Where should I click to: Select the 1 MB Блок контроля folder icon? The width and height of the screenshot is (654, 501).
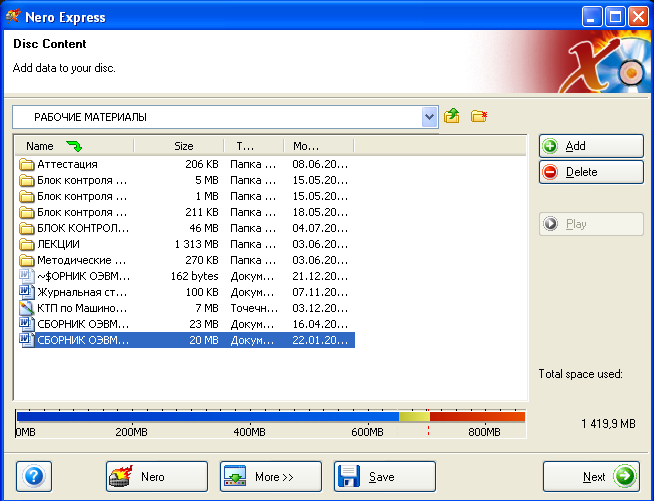[27, 196]
